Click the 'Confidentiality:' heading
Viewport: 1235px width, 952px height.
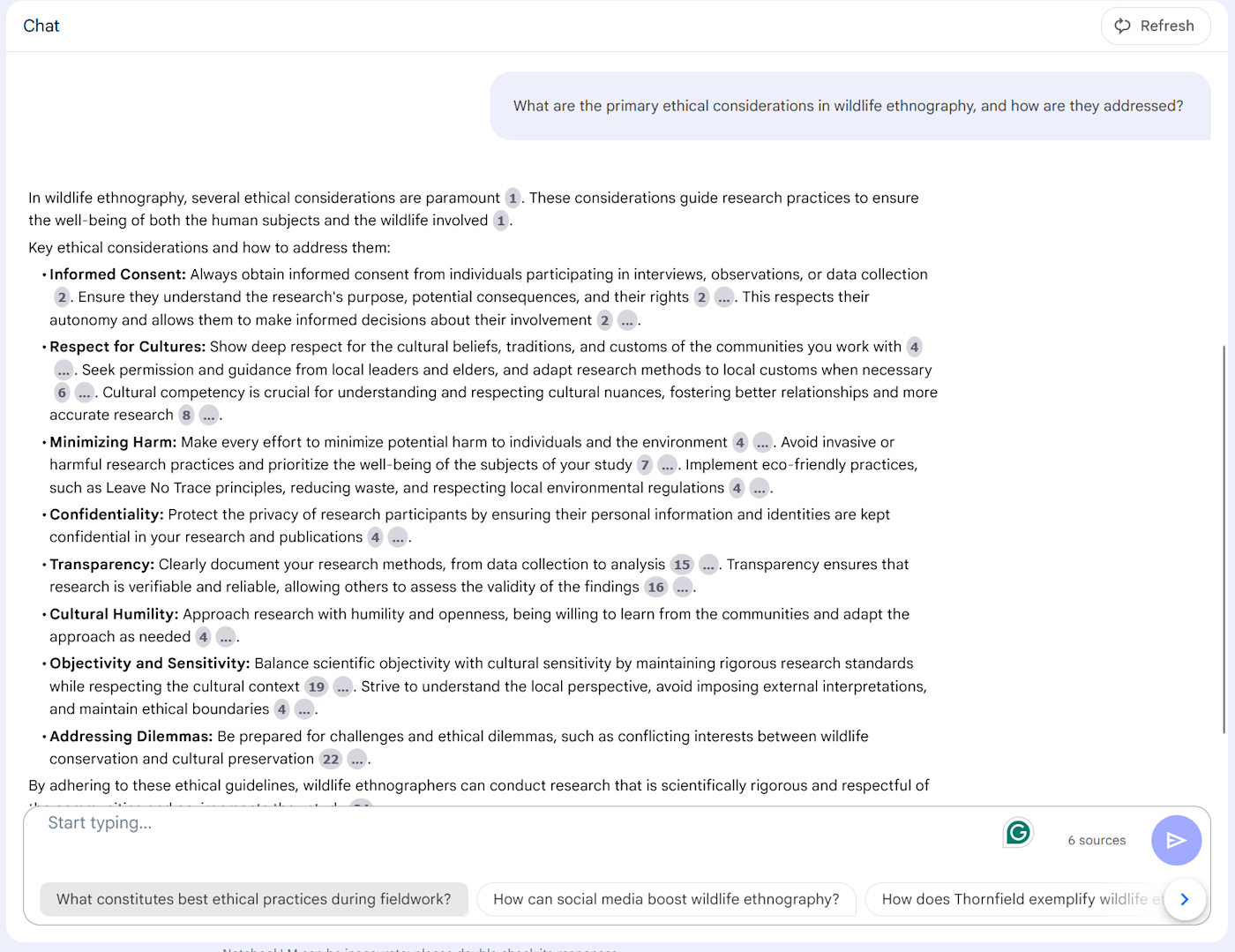coord(107,514)
